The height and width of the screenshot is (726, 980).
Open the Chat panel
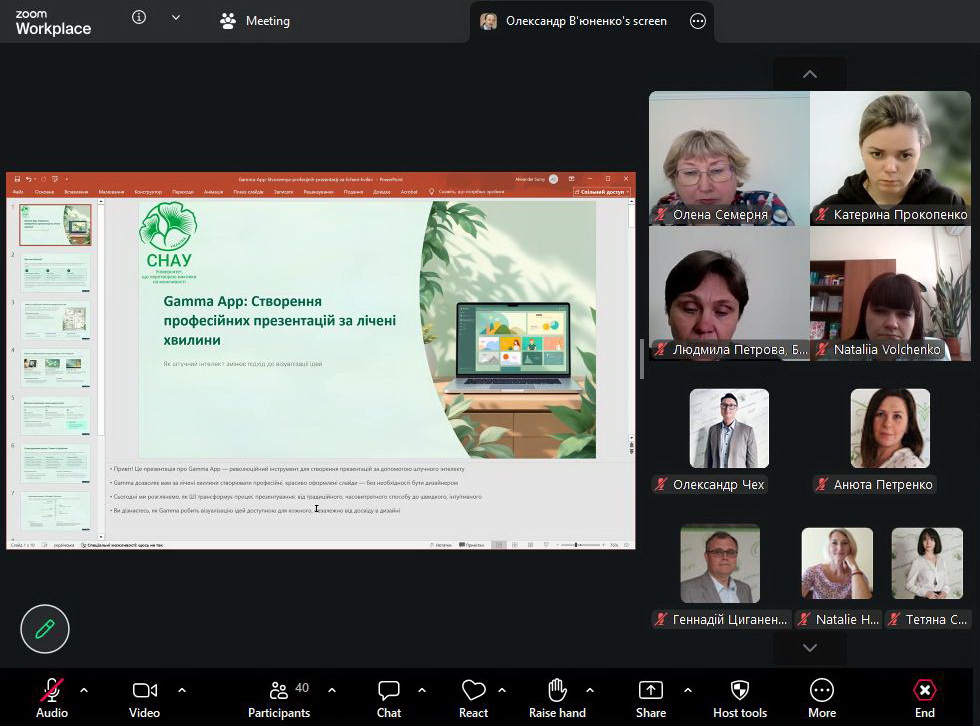coord(389,691)
